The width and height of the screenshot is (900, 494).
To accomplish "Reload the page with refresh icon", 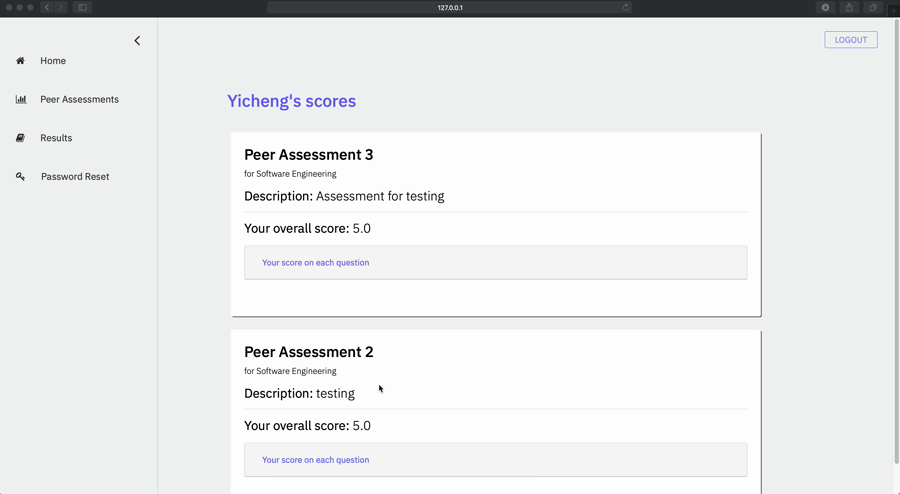I will [626, 7].
